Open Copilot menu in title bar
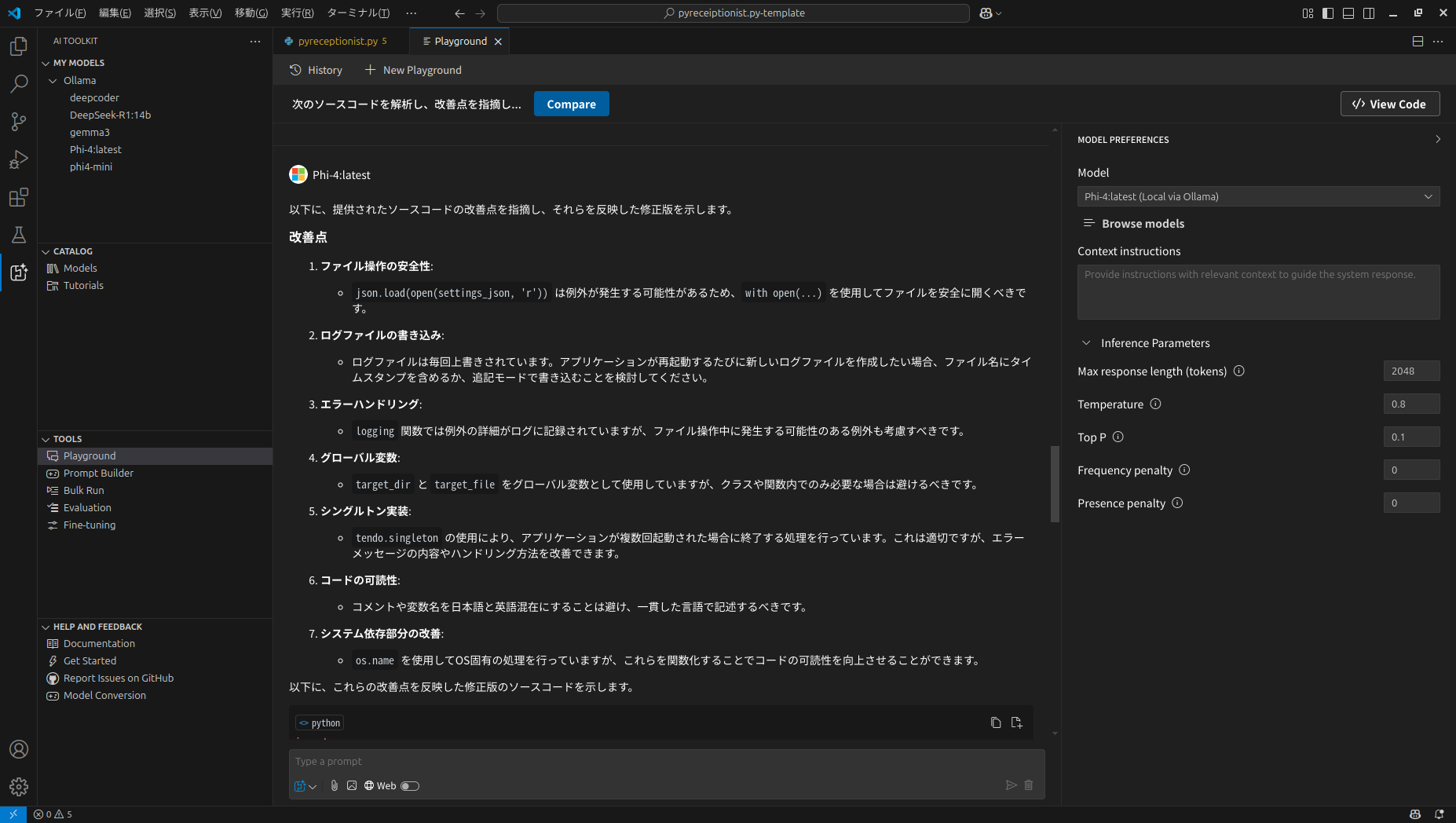1456x823 pixels. (990, 13)
